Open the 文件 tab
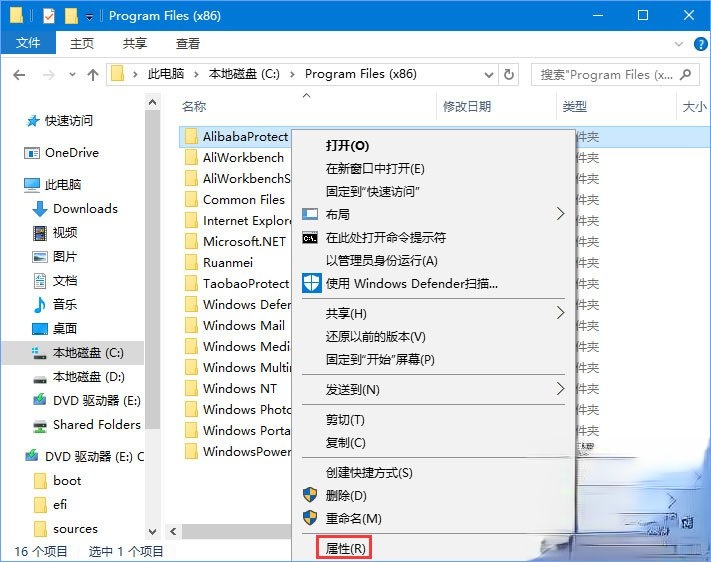 pyautogui.click(x=28, y=43)
